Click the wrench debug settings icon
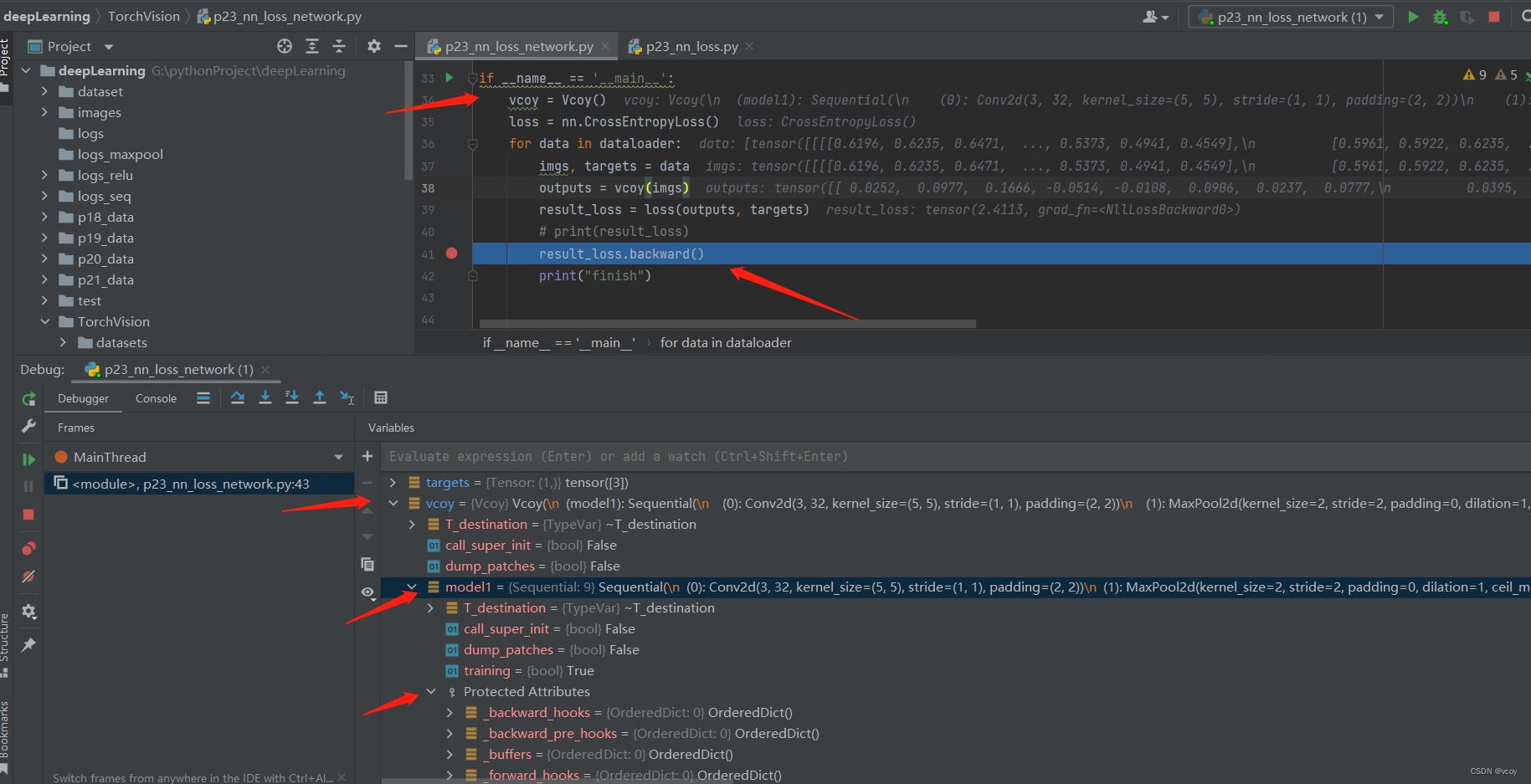Screen dimensions: 1531x784 tap(28, 426)
